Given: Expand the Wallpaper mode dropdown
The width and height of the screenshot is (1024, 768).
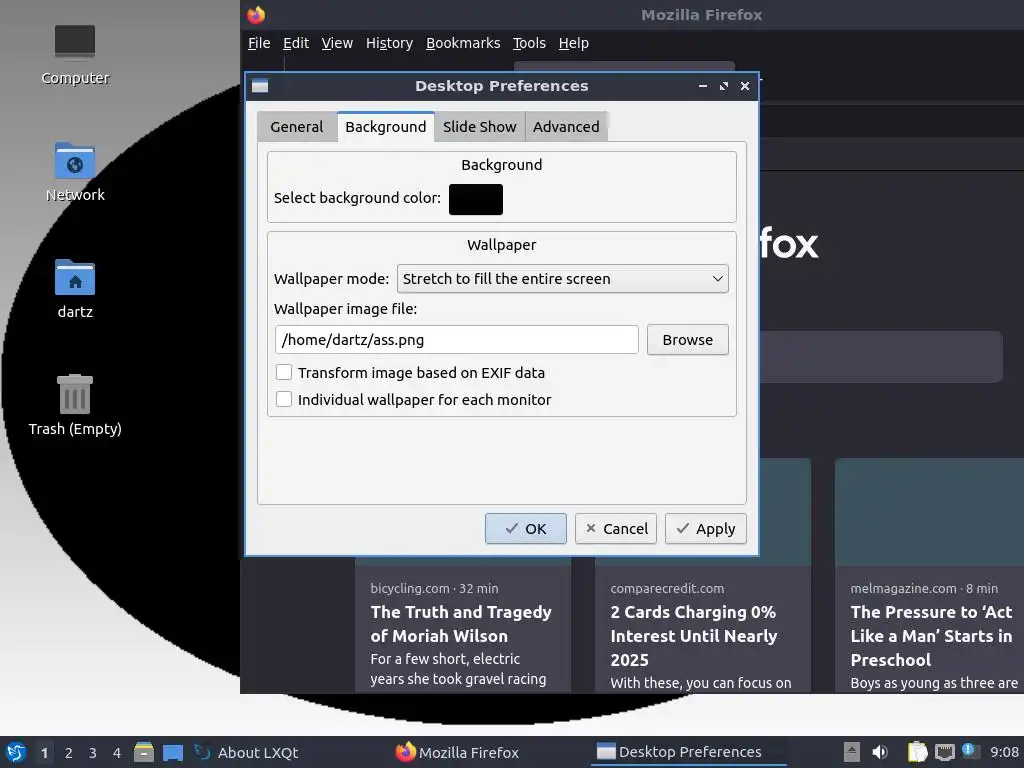Looking at the screenshot, I should click(563, 279).
